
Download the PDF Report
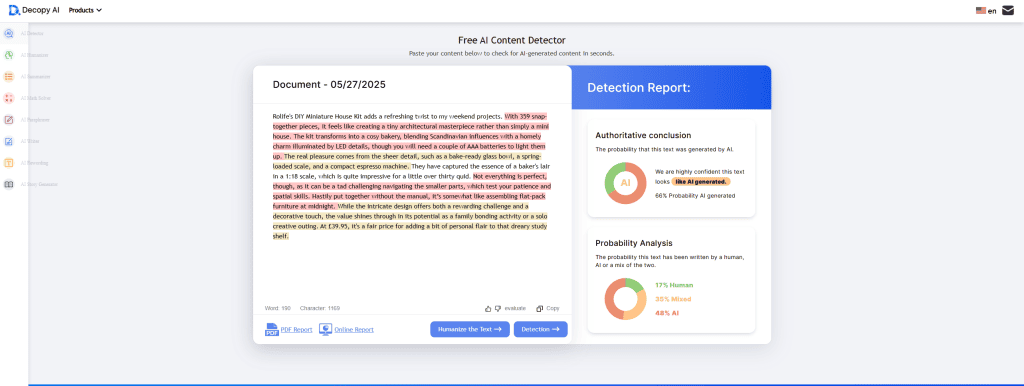289,330
